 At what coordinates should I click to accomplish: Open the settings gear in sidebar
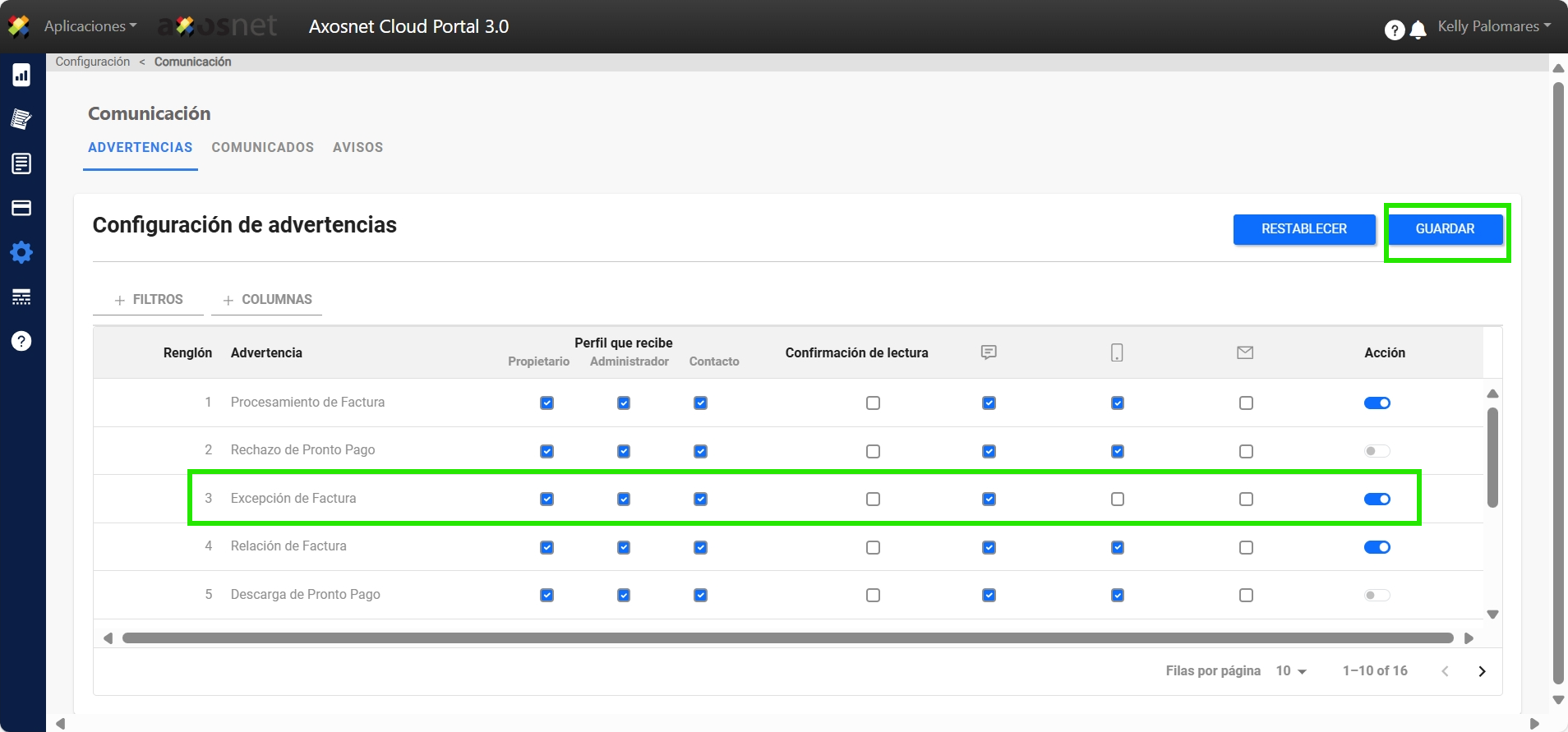click(x=21, y=252)
